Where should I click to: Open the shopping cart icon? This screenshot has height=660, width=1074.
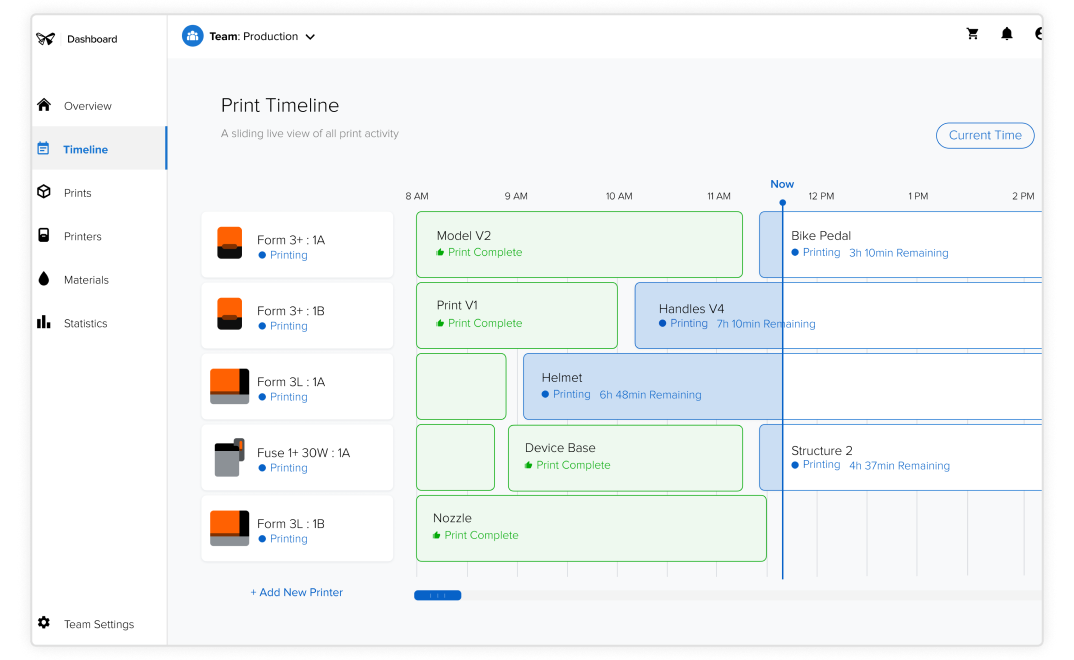(x=972, y=34)
